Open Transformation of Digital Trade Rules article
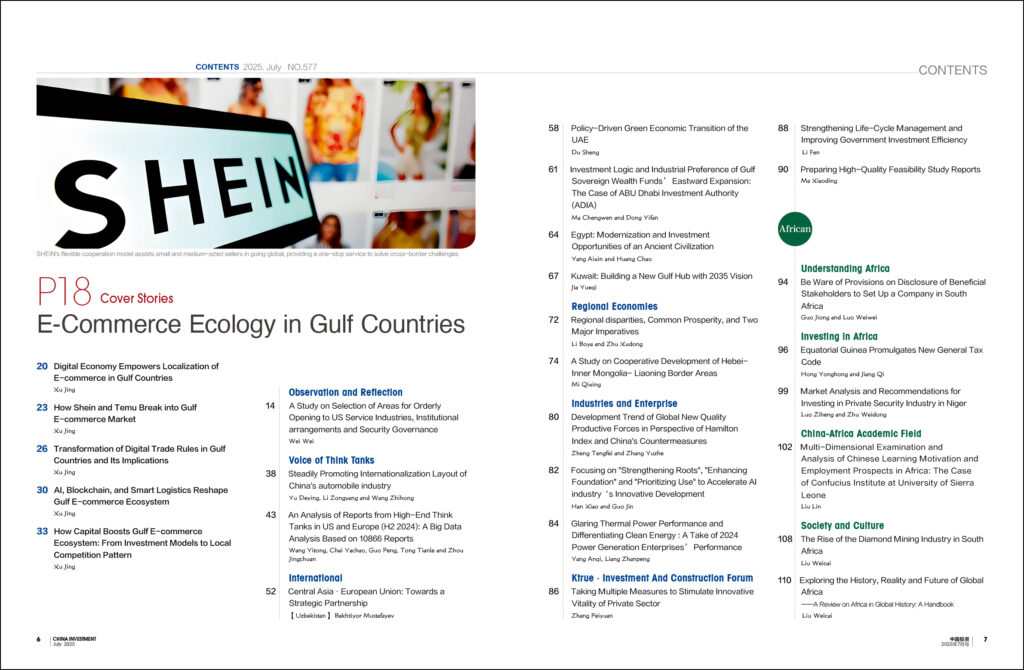The height and width of the screenshot is (670, 1024). [139, 455]
